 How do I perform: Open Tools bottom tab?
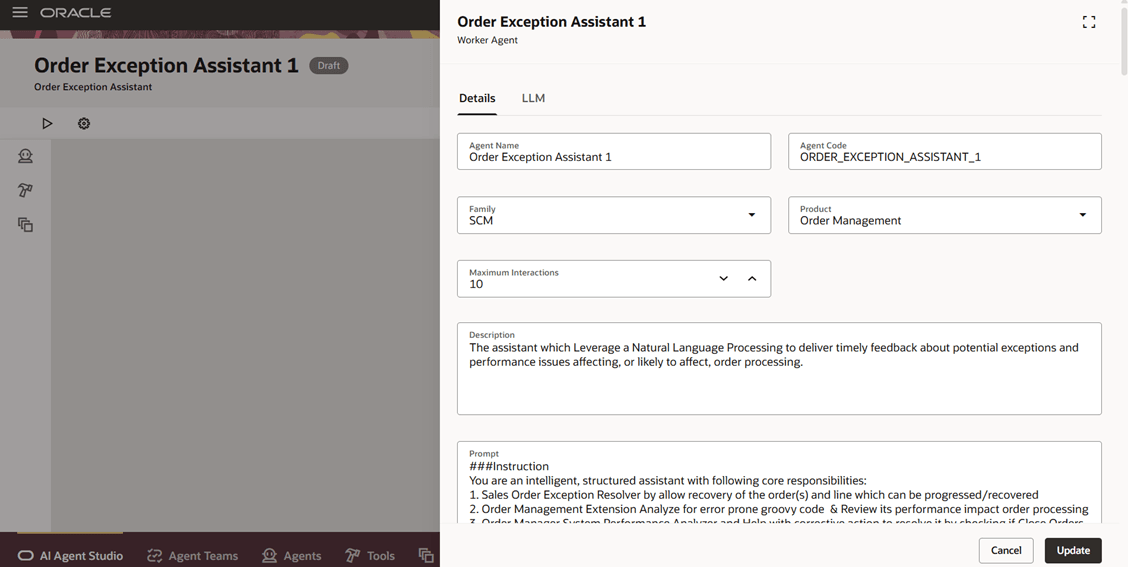click(x=370, y=555)
